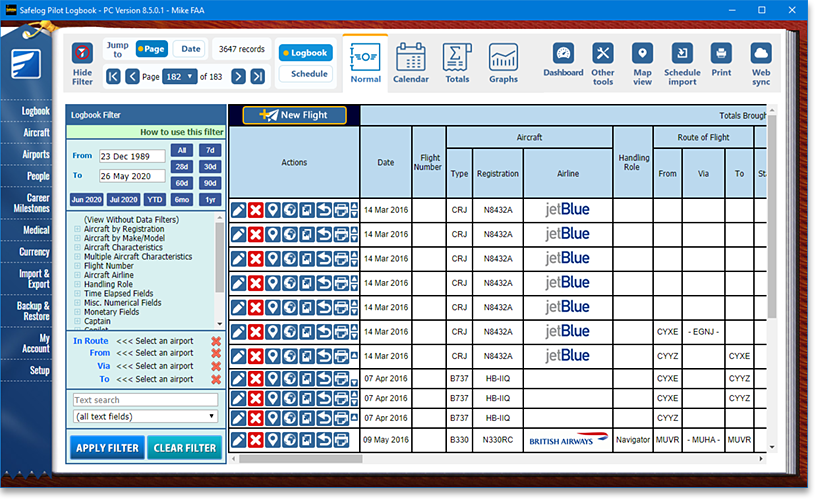820x500 pixels.
Task: Switch Jump to mode to Date
Action: [x=190, y=49]
